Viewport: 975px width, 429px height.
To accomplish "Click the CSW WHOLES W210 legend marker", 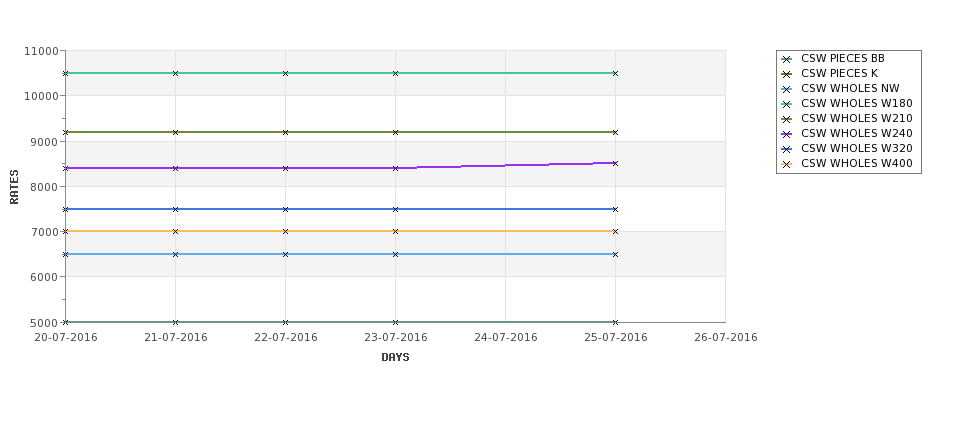I will 787,119.
